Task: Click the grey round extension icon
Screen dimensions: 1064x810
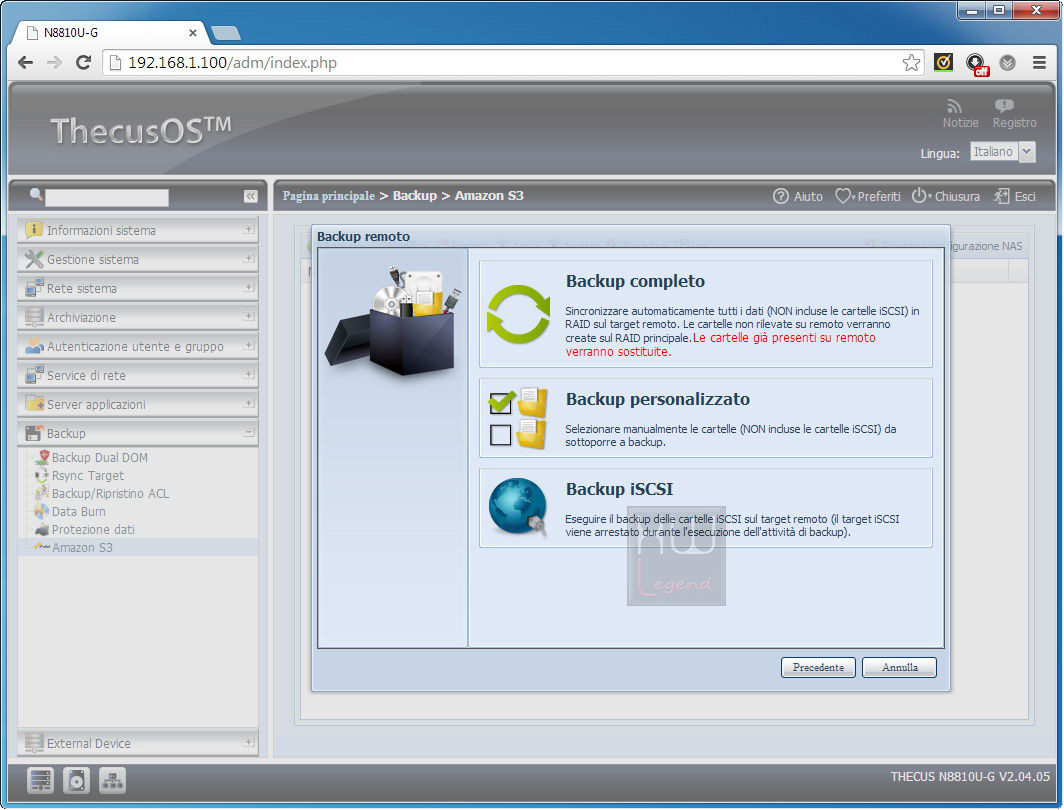Action: [x=1008, y=63]
